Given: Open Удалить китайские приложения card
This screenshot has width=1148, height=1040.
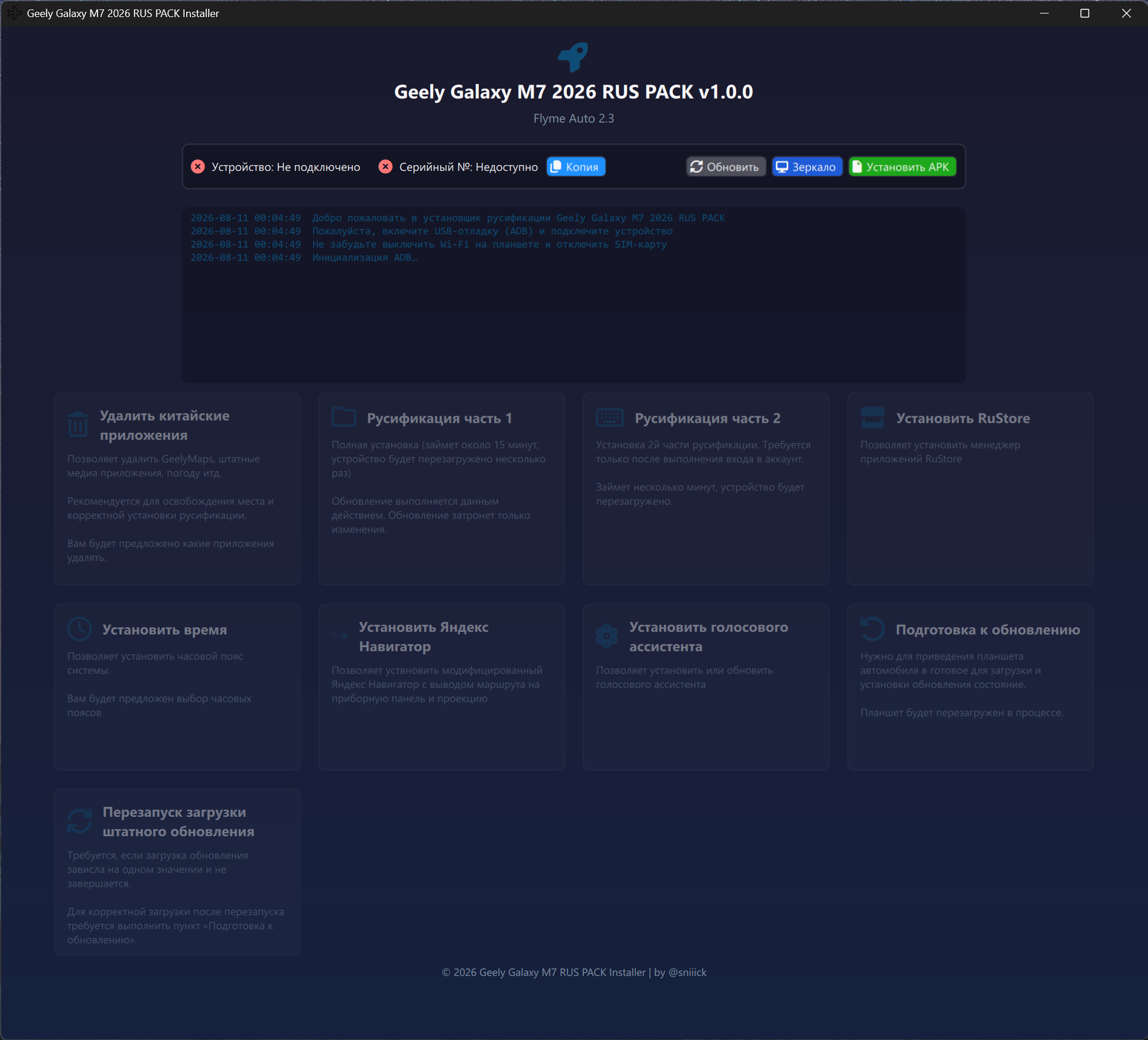Looking at the screenshot, I should pyautogui.click(x=177, y=489).
